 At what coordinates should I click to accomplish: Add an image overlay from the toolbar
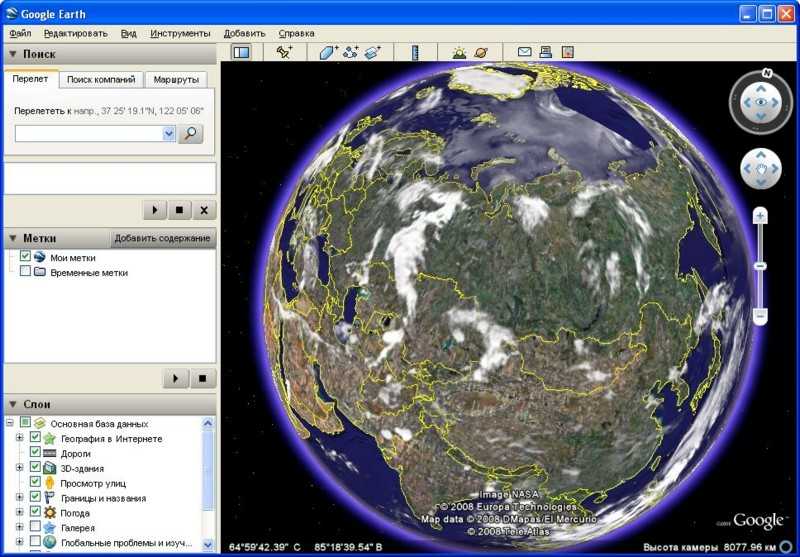[x=373, y=52]
